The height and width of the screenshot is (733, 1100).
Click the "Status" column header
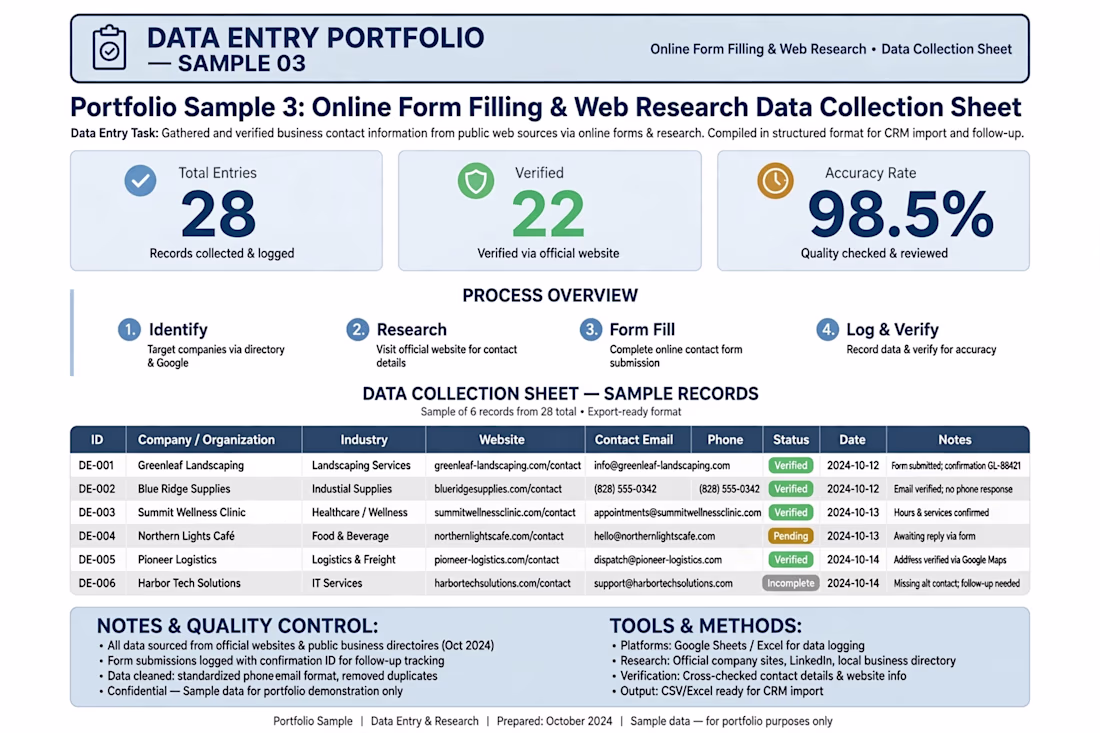pos(791,440)
